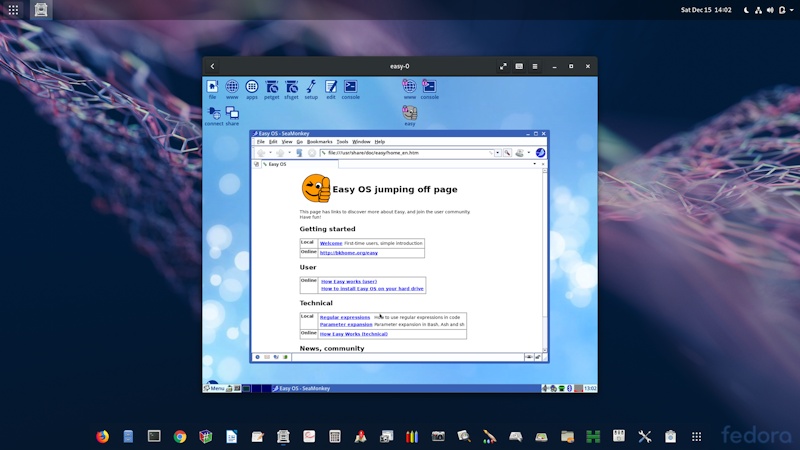Click the 13:02 clock in Easy OS tray
800x450 pixels.
[x=590, y=388]
